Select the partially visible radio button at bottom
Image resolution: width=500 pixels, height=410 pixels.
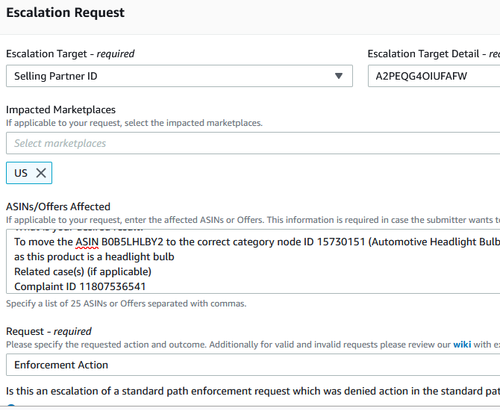(x=11, y=406)
